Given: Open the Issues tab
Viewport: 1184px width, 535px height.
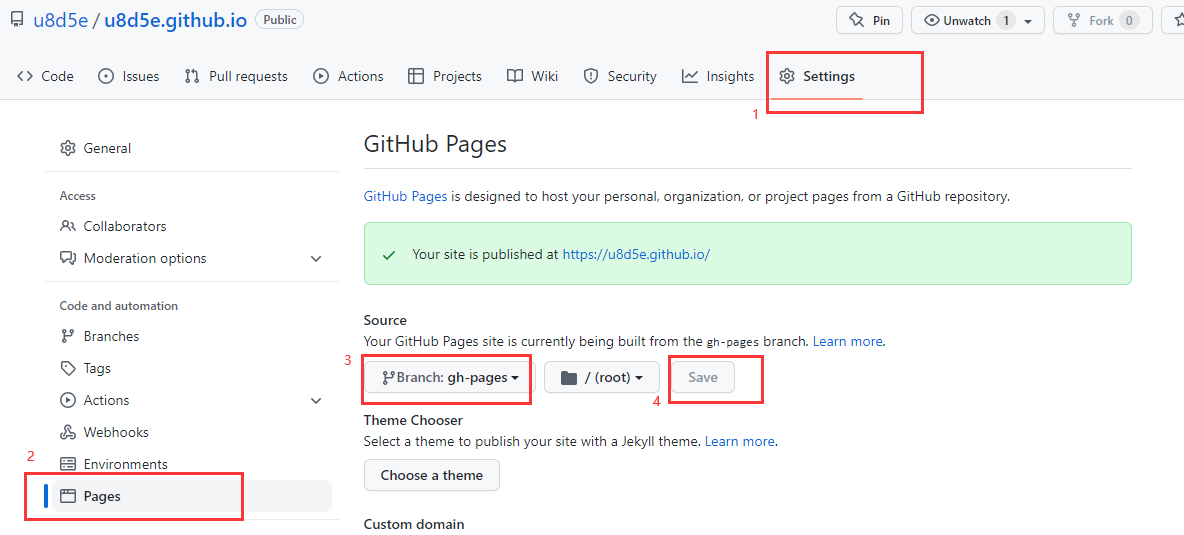Looking at the screenshot, I should (x=129, y=76).
